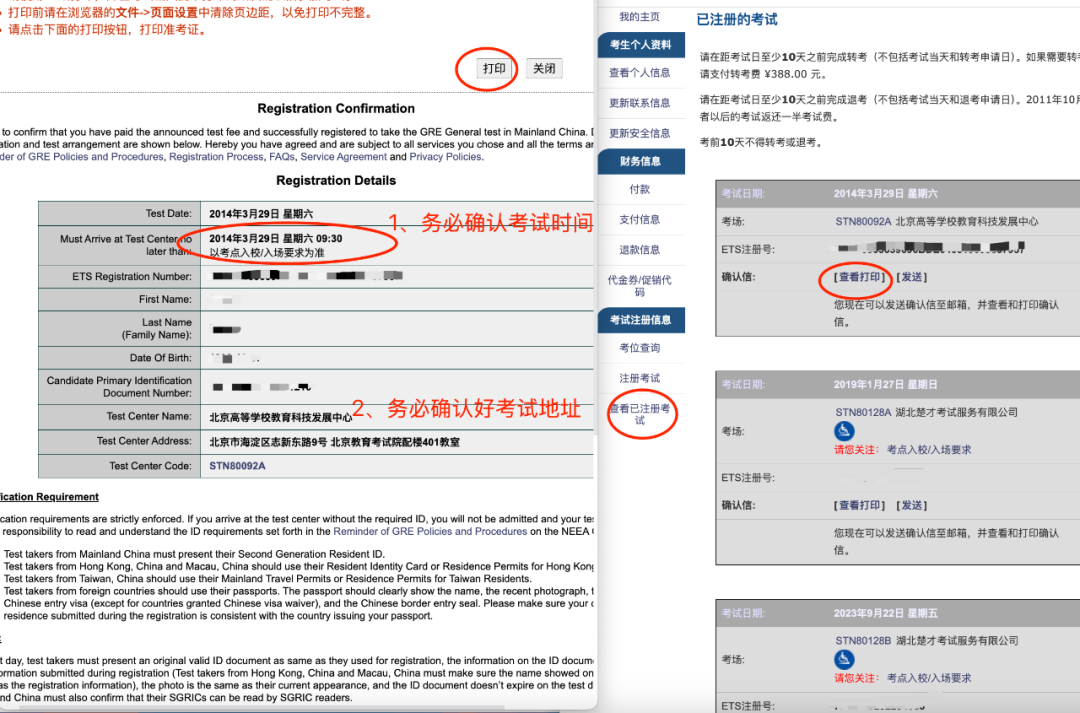Open the Privacy Policies link

[x=446, y=157]
